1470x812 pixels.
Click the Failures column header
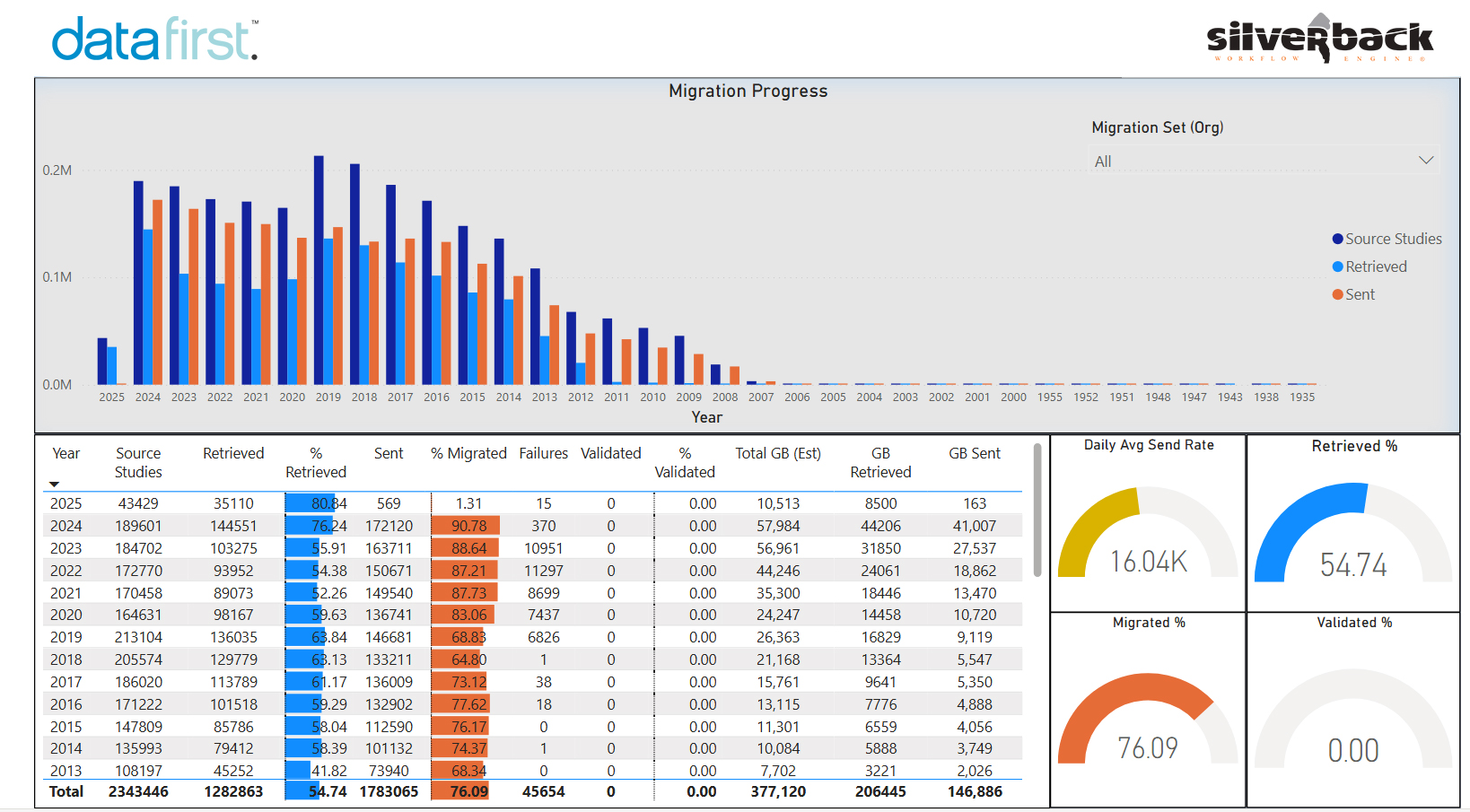point(543,453)
